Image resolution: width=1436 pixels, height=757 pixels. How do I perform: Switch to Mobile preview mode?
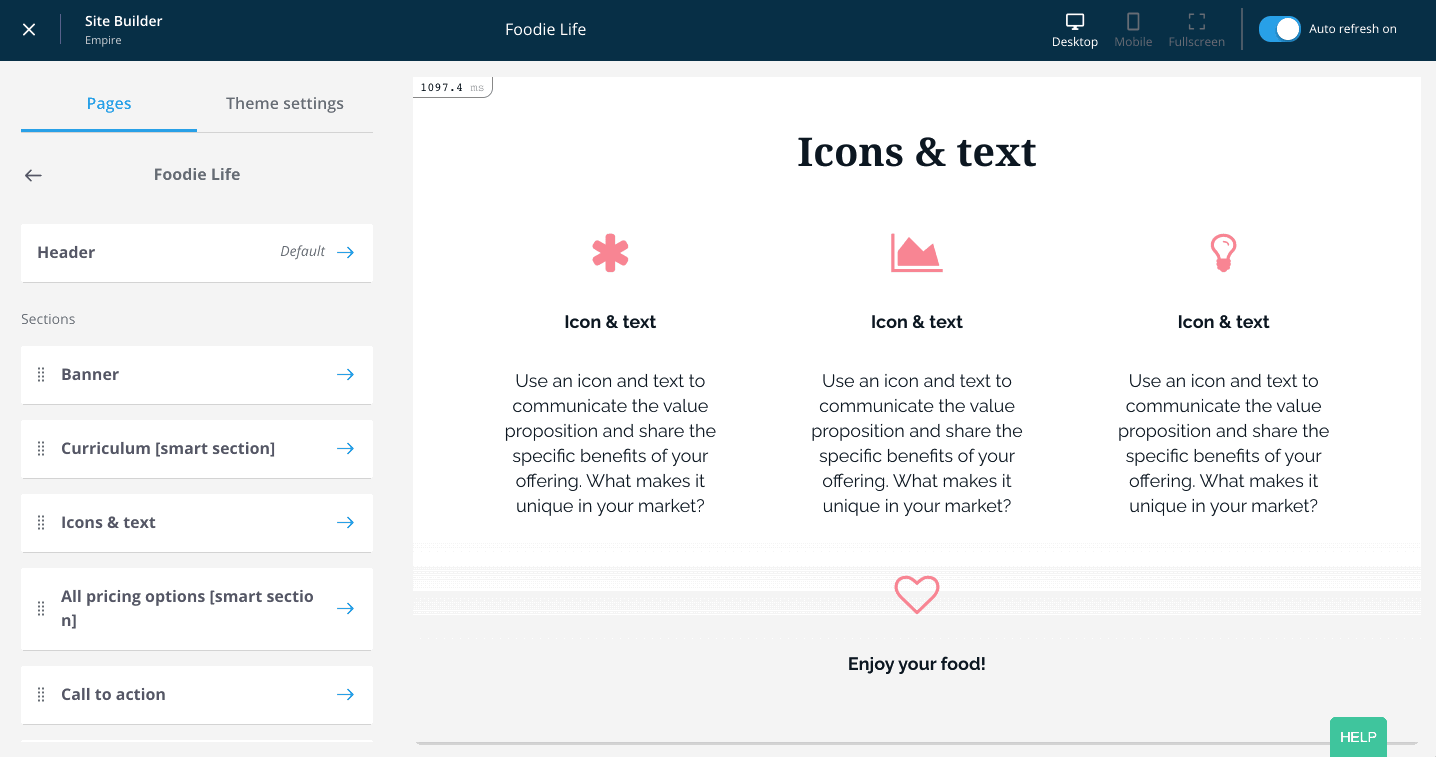[1132, 29]
